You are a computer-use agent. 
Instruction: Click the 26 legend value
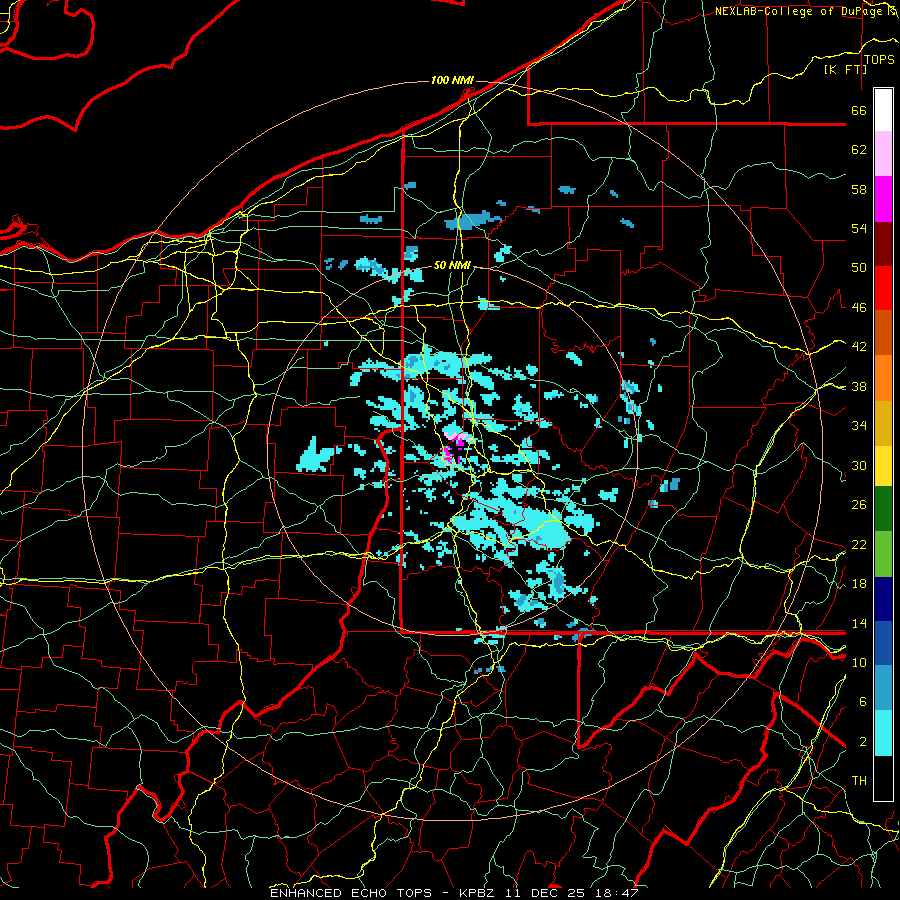click(x=859, y=505)
